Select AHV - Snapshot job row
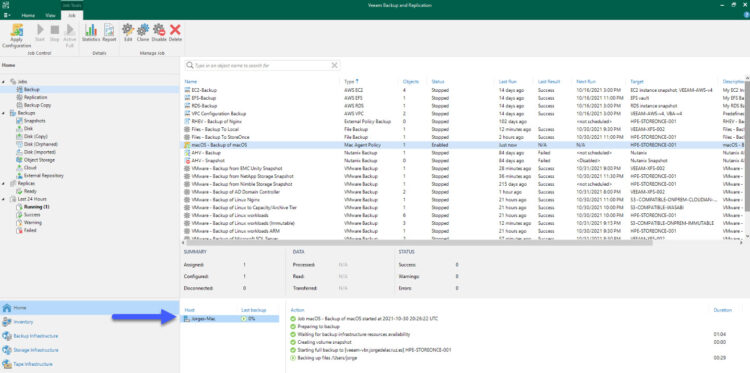The width and height of the screenshot is (750, 373). click(x=462, y=160)
